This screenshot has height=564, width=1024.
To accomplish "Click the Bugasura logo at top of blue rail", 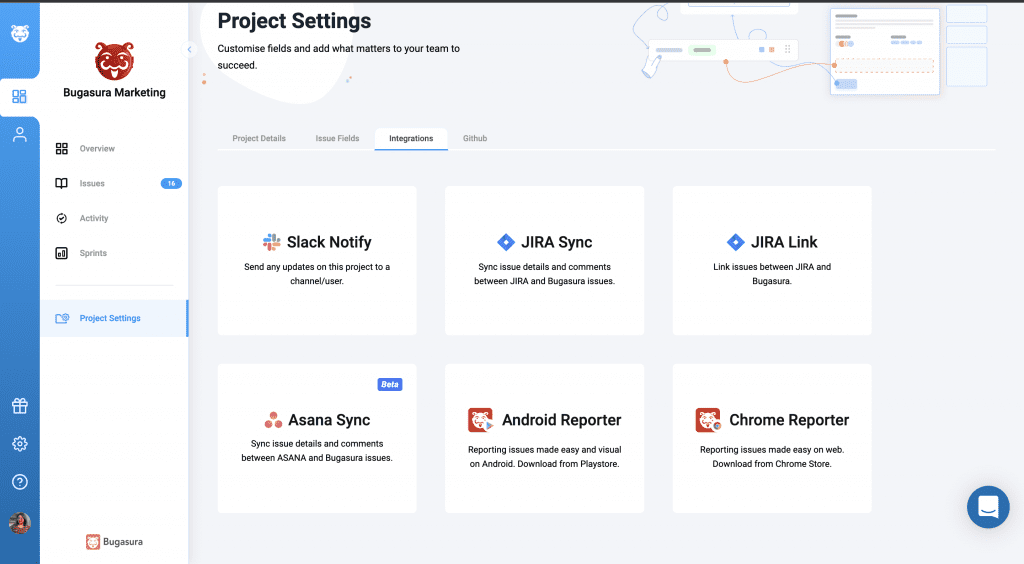I will click(x=20, y=33).
